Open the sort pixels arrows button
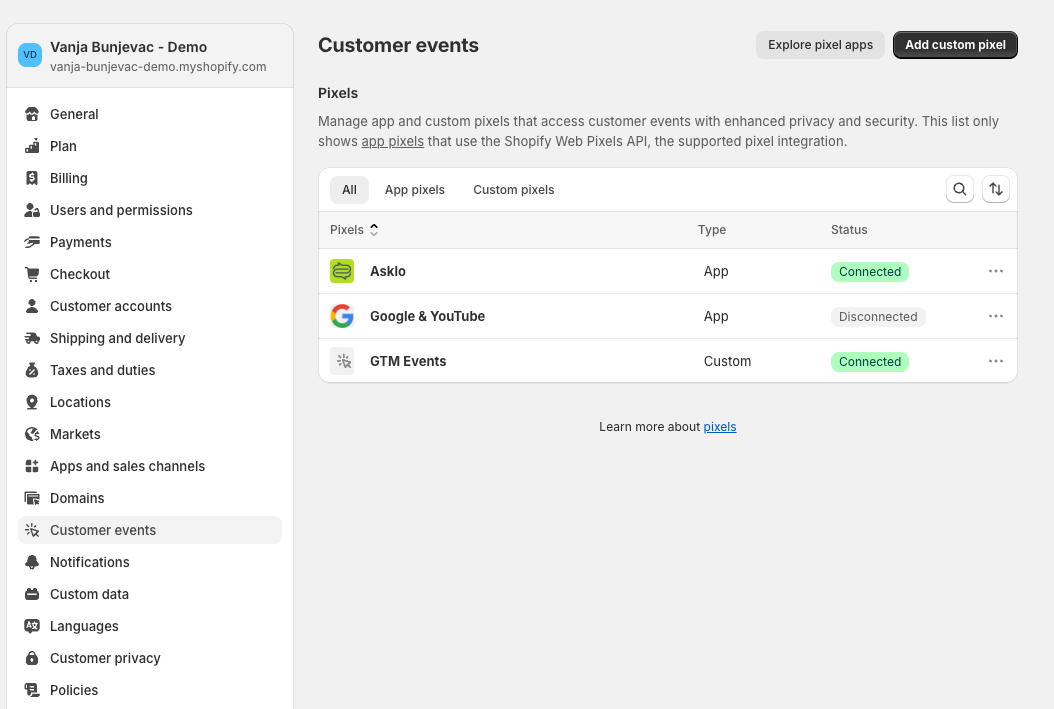This screenshot has width=1054, height=709. (x=995, y=189)
